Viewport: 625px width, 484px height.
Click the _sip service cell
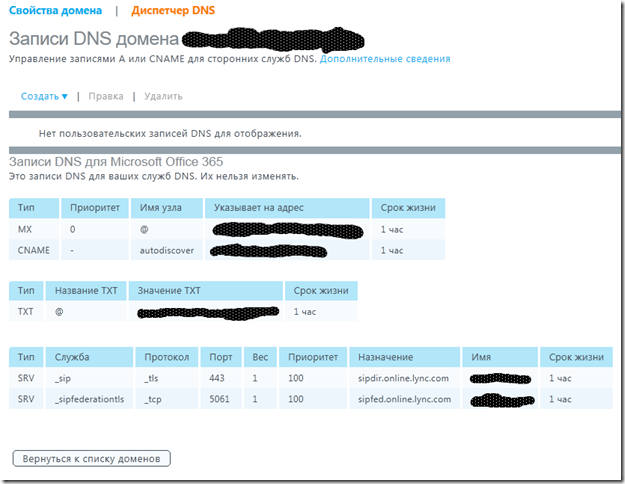pyautogui.click(x=65, y=378)
